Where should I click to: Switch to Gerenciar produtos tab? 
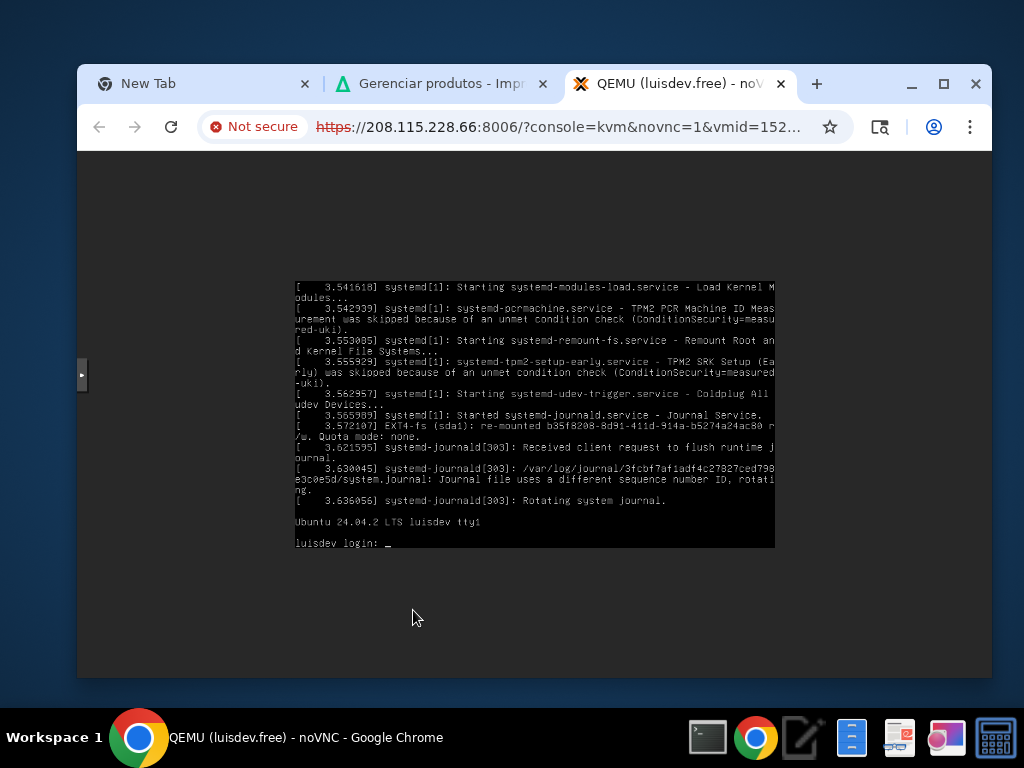[x=441, y=84]
